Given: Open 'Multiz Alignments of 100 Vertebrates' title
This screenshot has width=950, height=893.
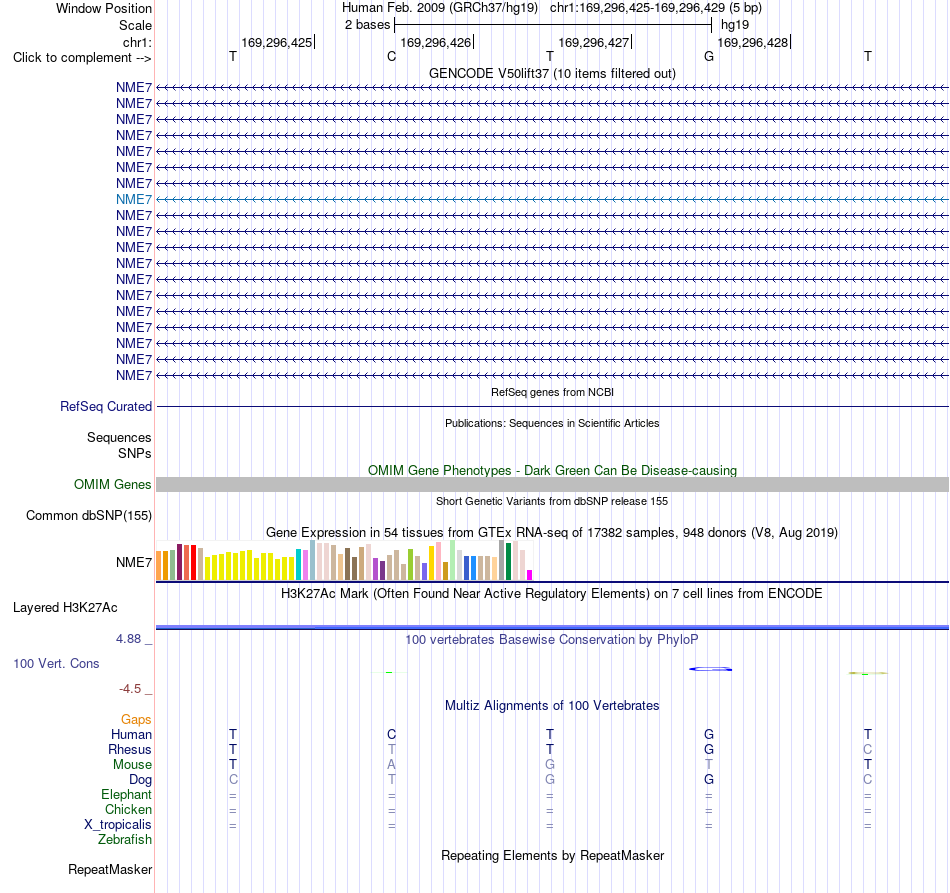Looking at the screenshot, I should point(552,705).
